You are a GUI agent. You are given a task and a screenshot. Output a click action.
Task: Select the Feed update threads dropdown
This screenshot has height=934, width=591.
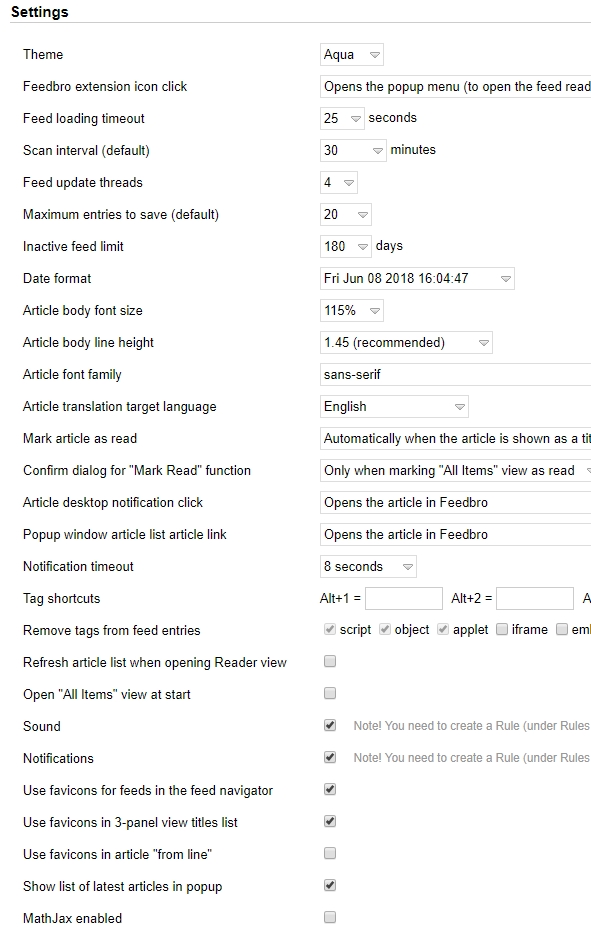(338, 183)
